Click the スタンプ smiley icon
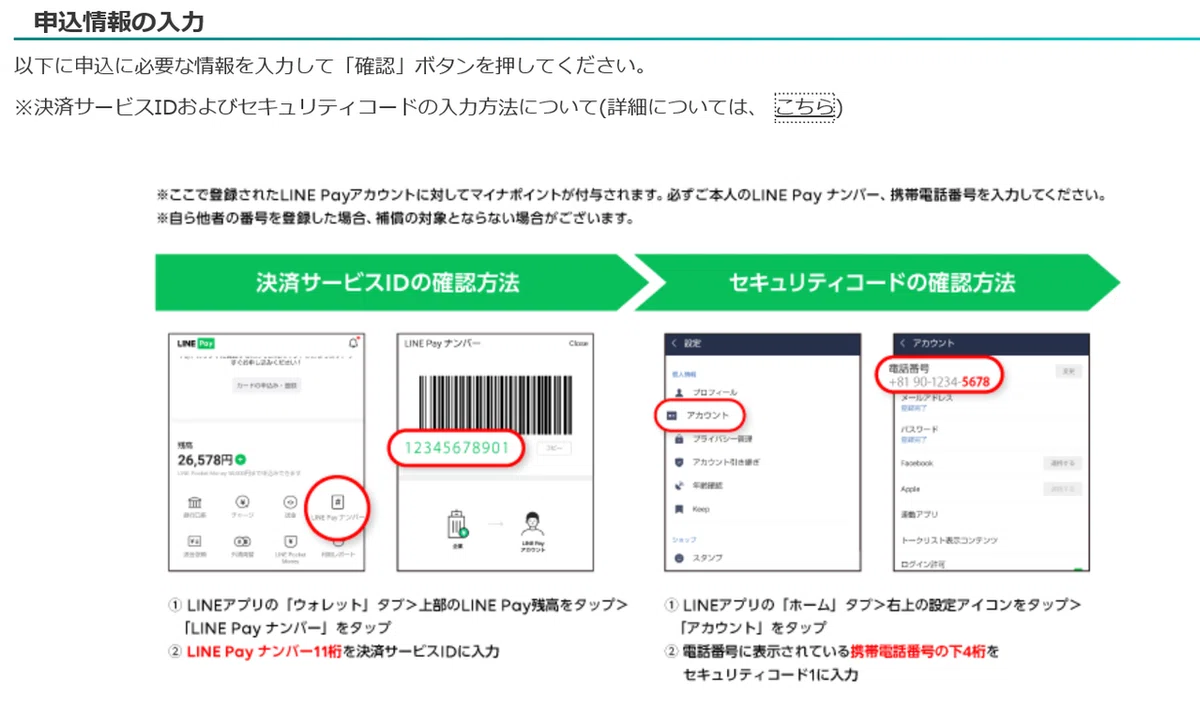Viewport: 1200px width, 712px height. [x=679, y=557]
